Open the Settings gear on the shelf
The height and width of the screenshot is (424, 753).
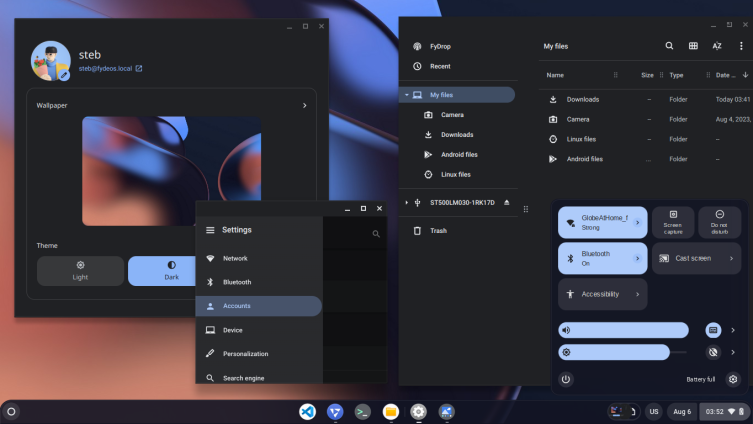coord(418,412)
